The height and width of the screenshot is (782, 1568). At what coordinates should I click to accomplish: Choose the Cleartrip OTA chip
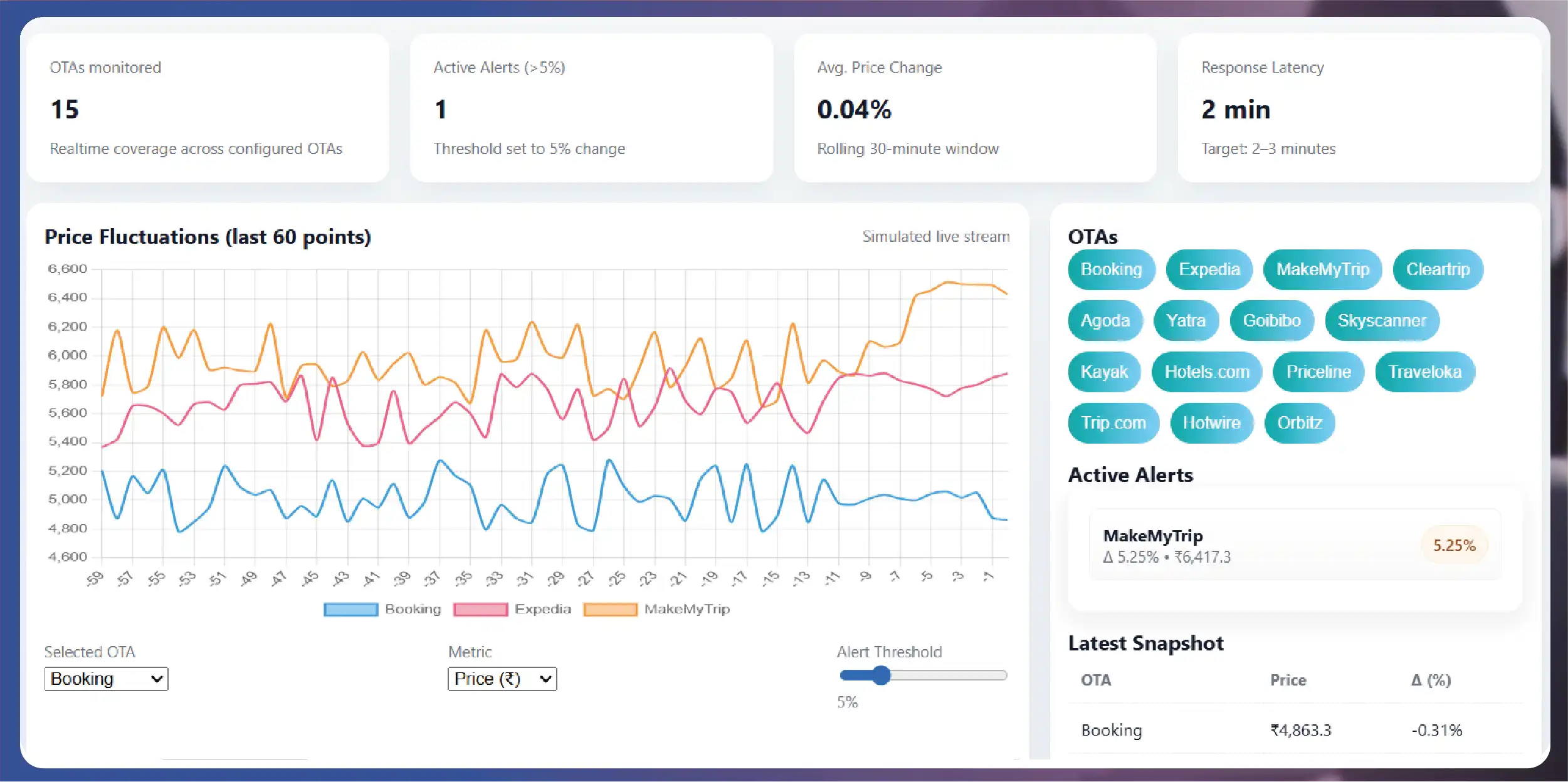tap(1438, 269)
